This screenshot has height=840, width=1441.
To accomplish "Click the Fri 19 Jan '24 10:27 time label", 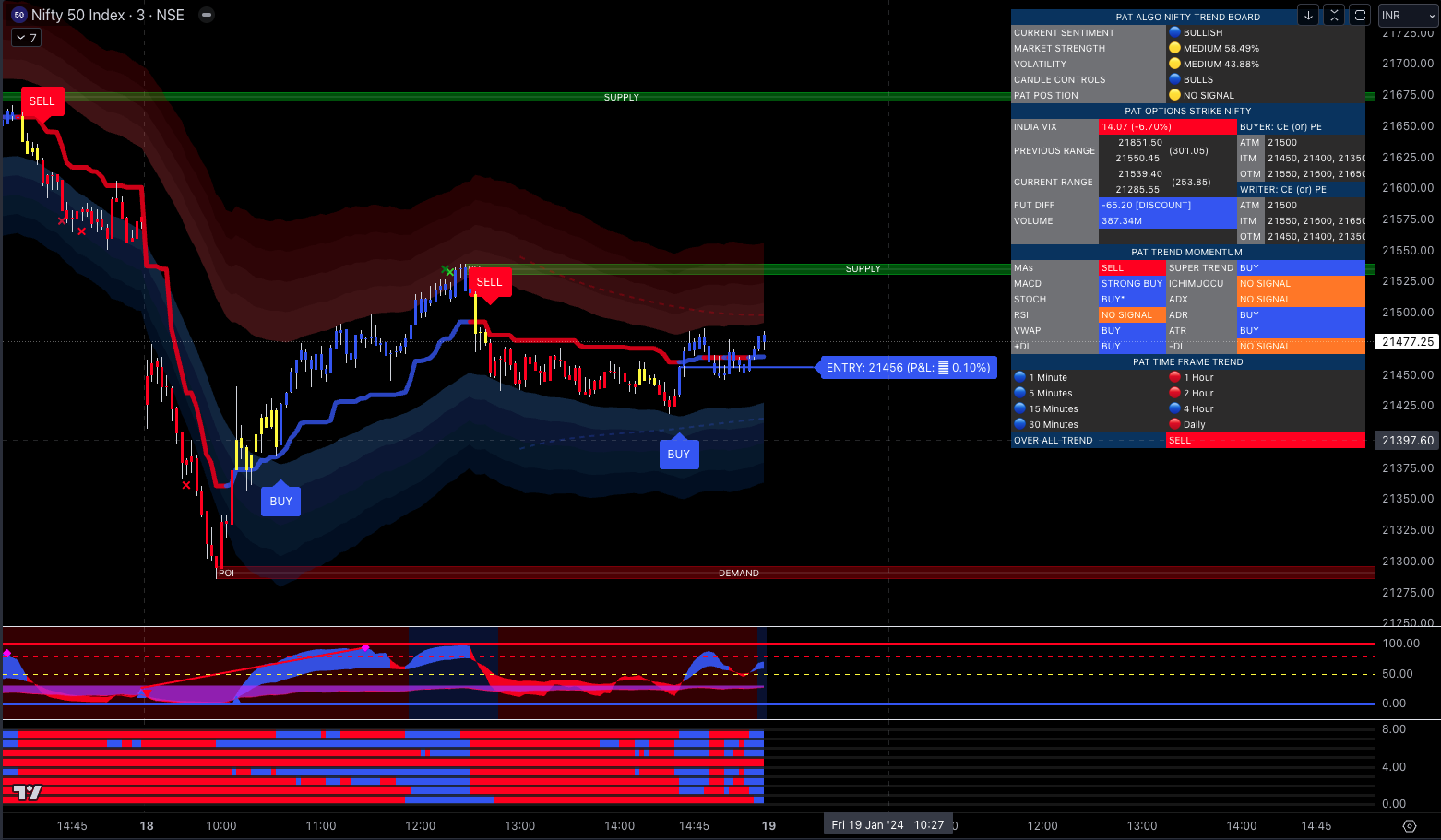I will click(x=887, y=825).
